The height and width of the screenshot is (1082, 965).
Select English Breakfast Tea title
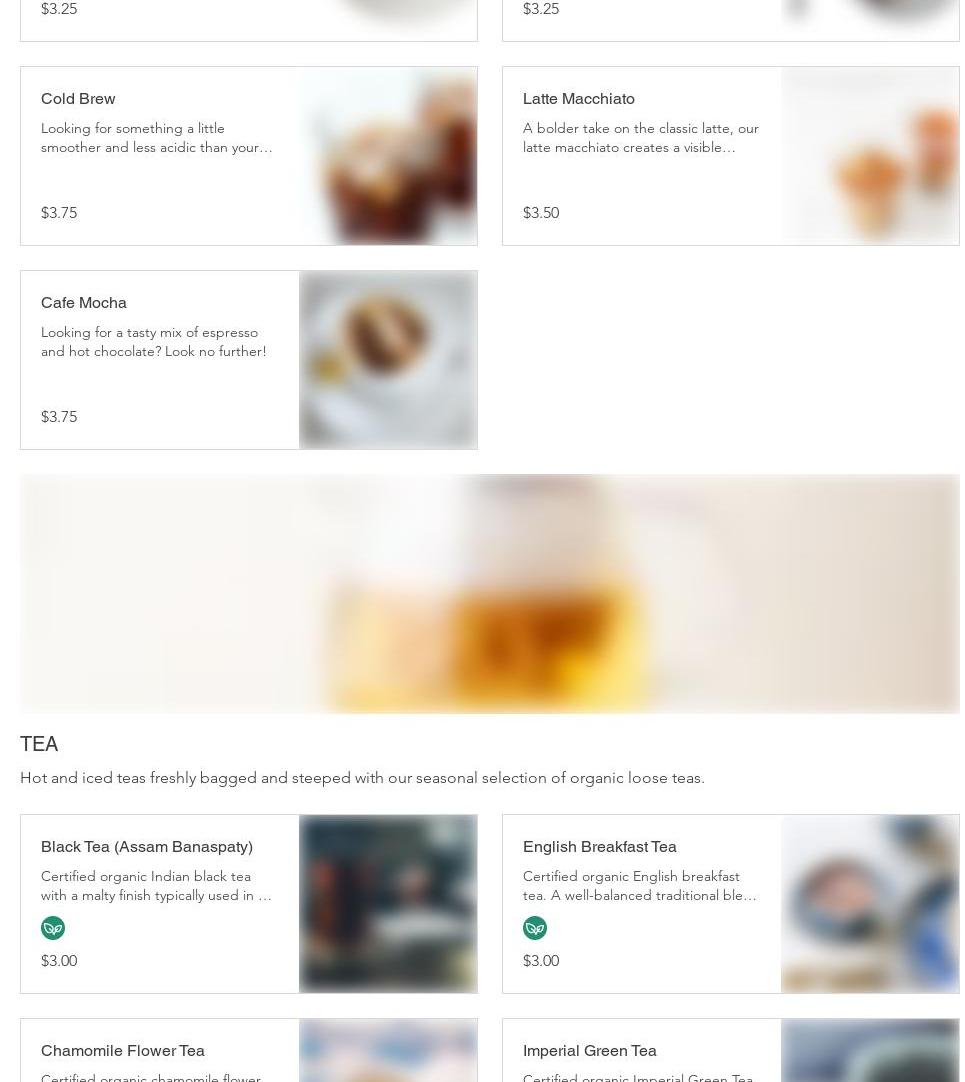[x=599, y=847]
